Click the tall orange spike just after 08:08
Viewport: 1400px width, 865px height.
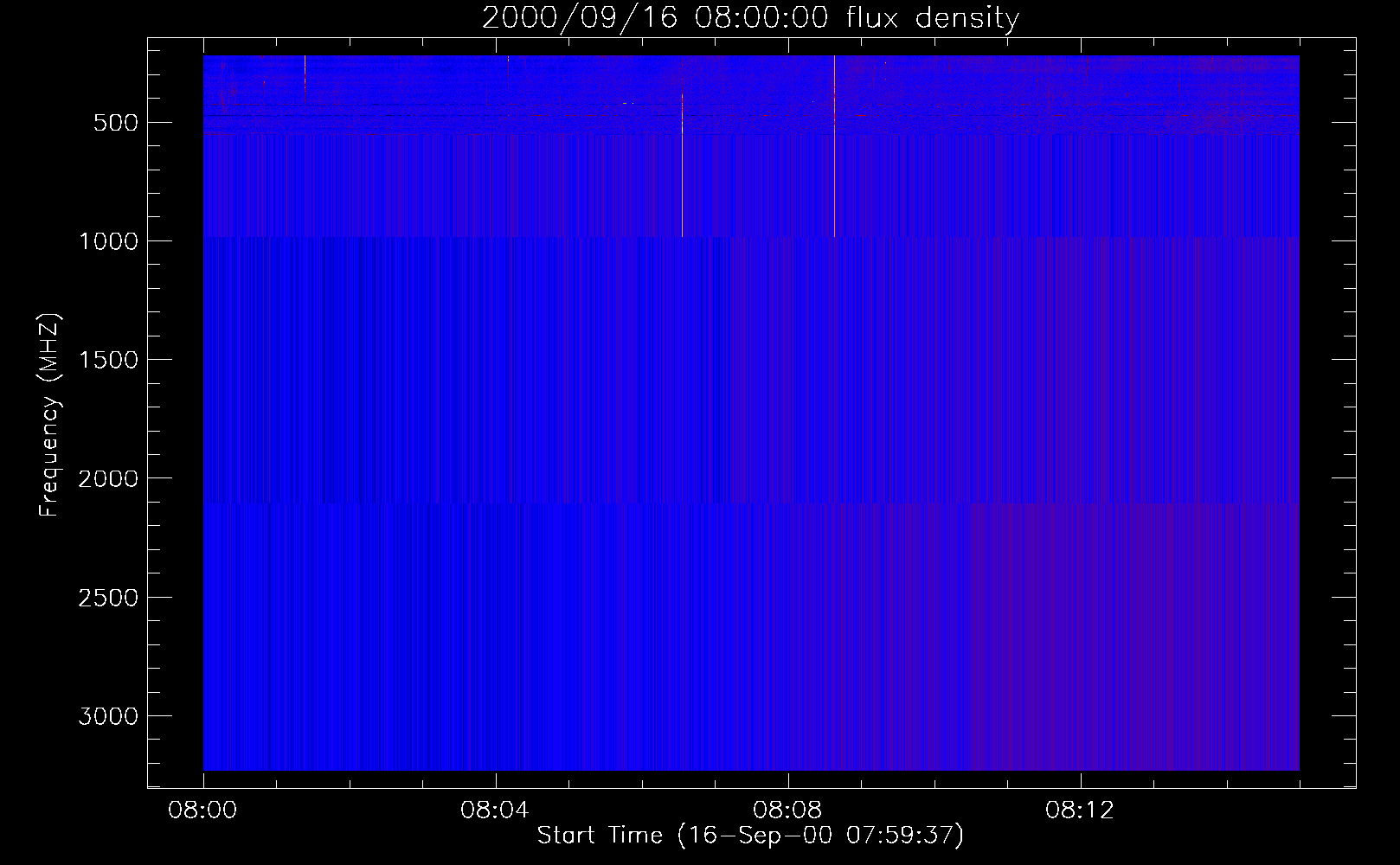[x=834, y=146]
